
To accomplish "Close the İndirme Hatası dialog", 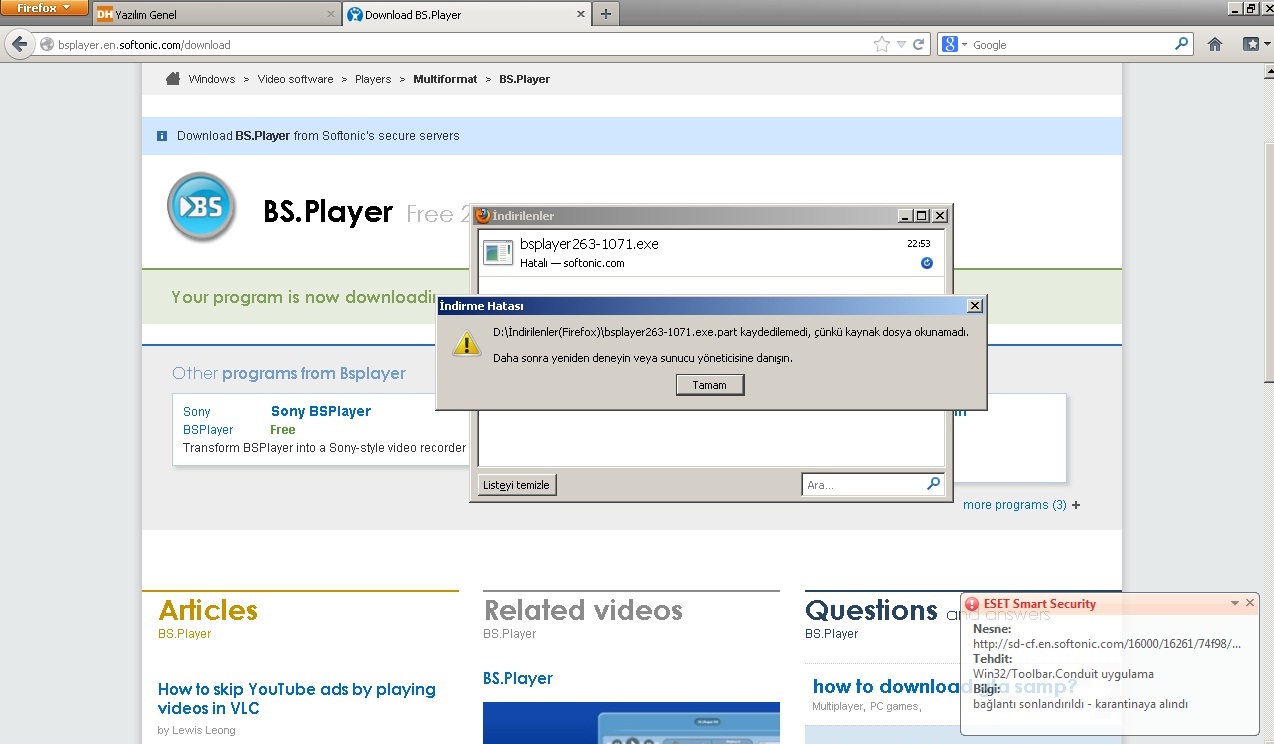I will tap(975, 306).
